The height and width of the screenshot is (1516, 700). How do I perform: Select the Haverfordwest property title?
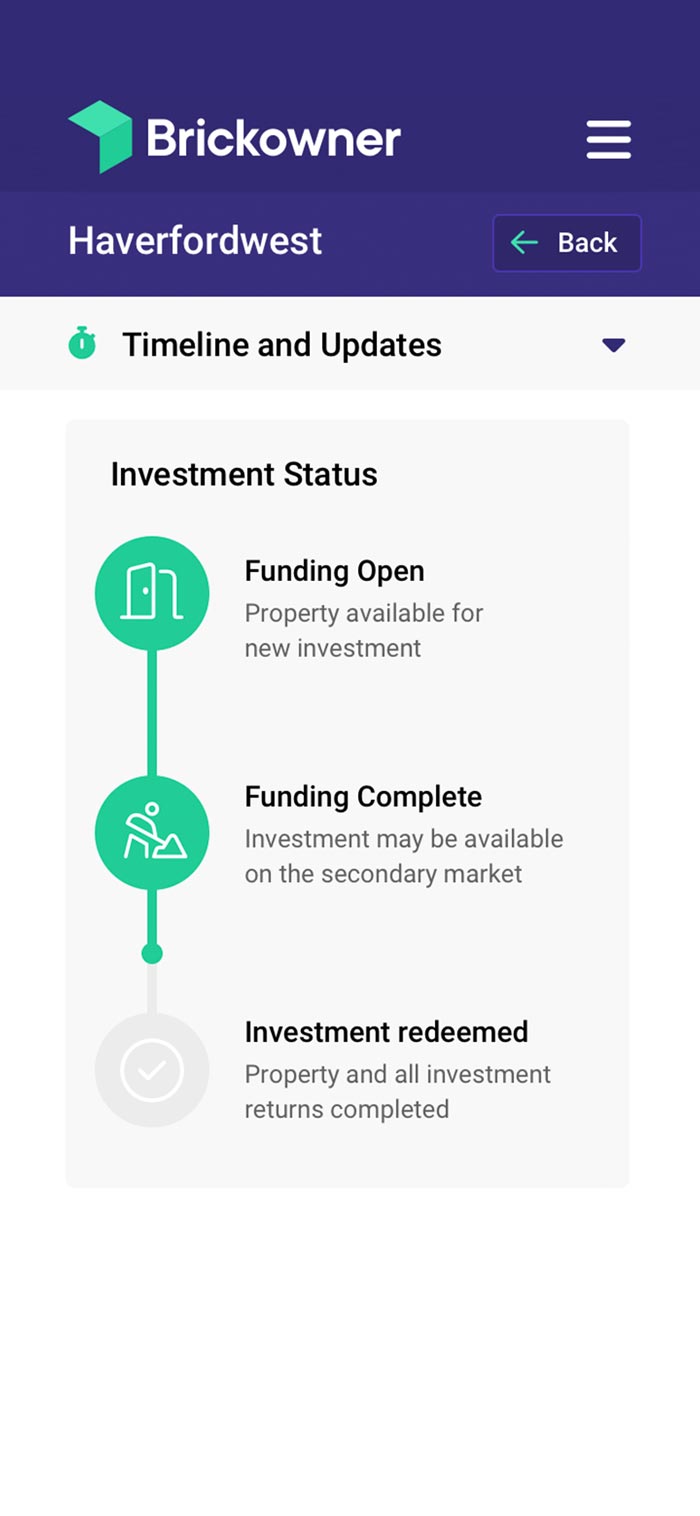(x=195, y=241)
